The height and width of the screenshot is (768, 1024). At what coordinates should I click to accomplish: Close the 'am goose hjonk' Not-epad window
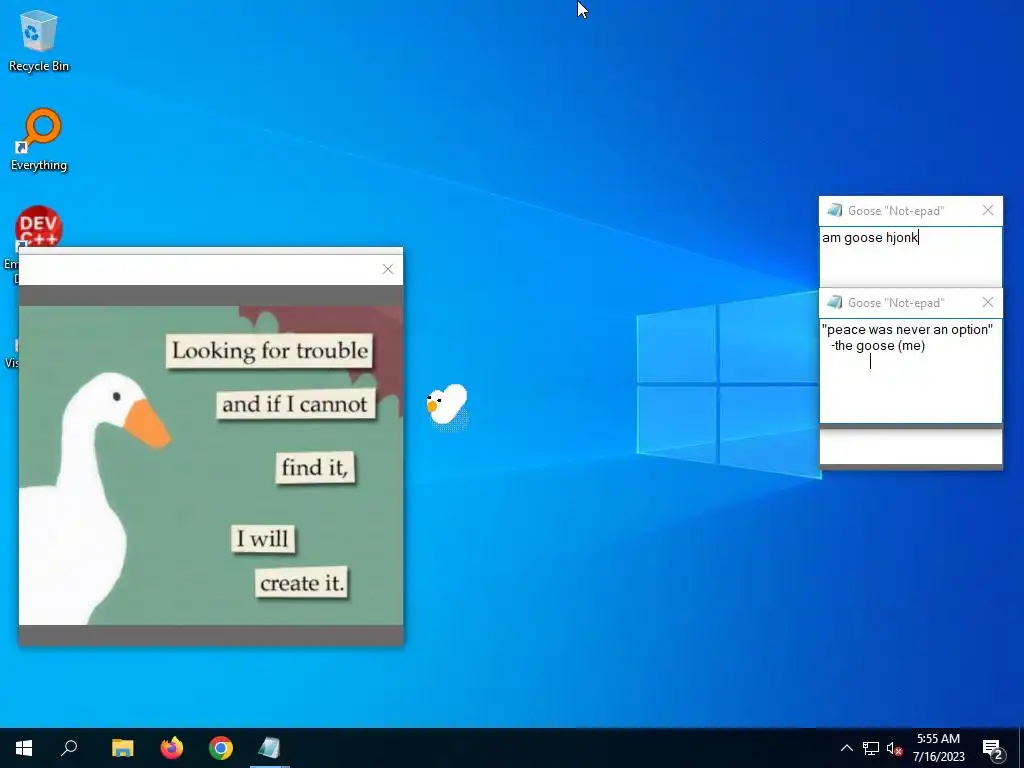pos(988,210)
